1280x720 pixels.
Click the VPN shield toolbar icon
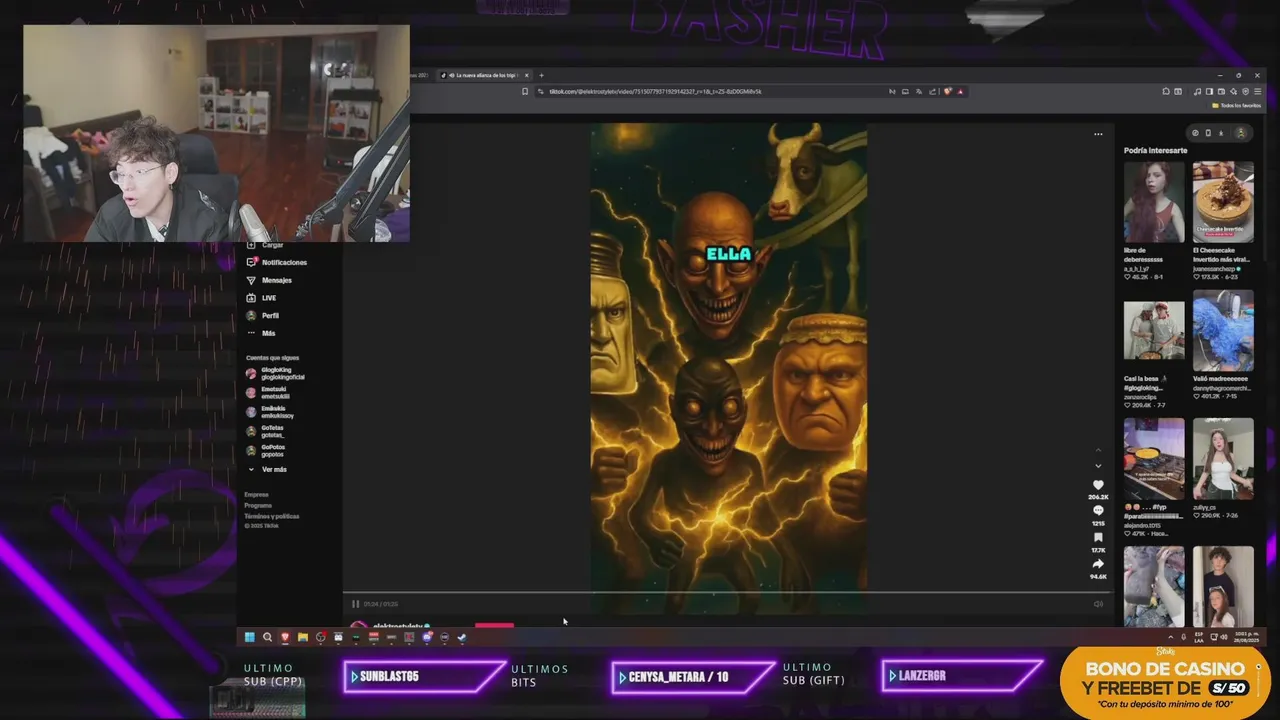tap(1246, 92)
